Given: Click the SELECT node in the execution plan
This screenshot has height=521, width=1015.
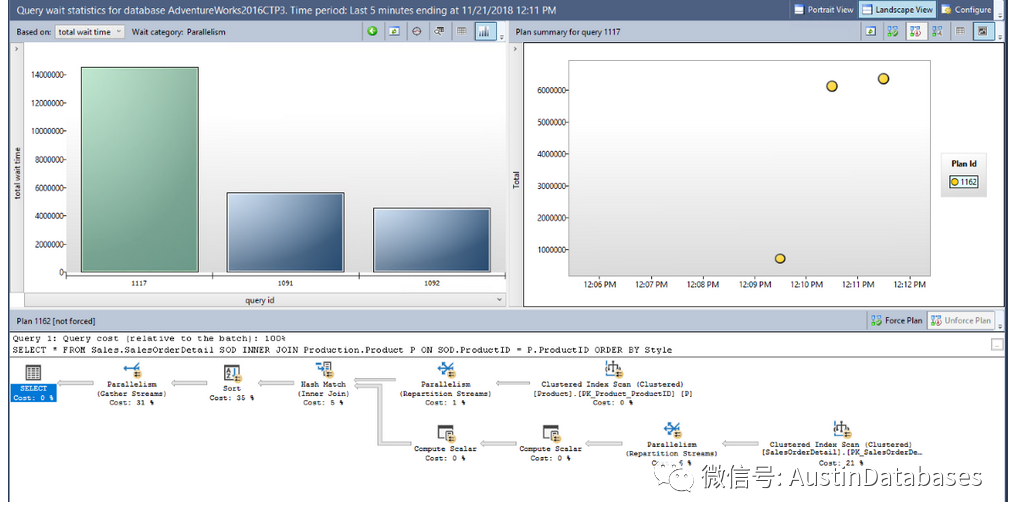Looking at the screenshot, I should [33, 372].
